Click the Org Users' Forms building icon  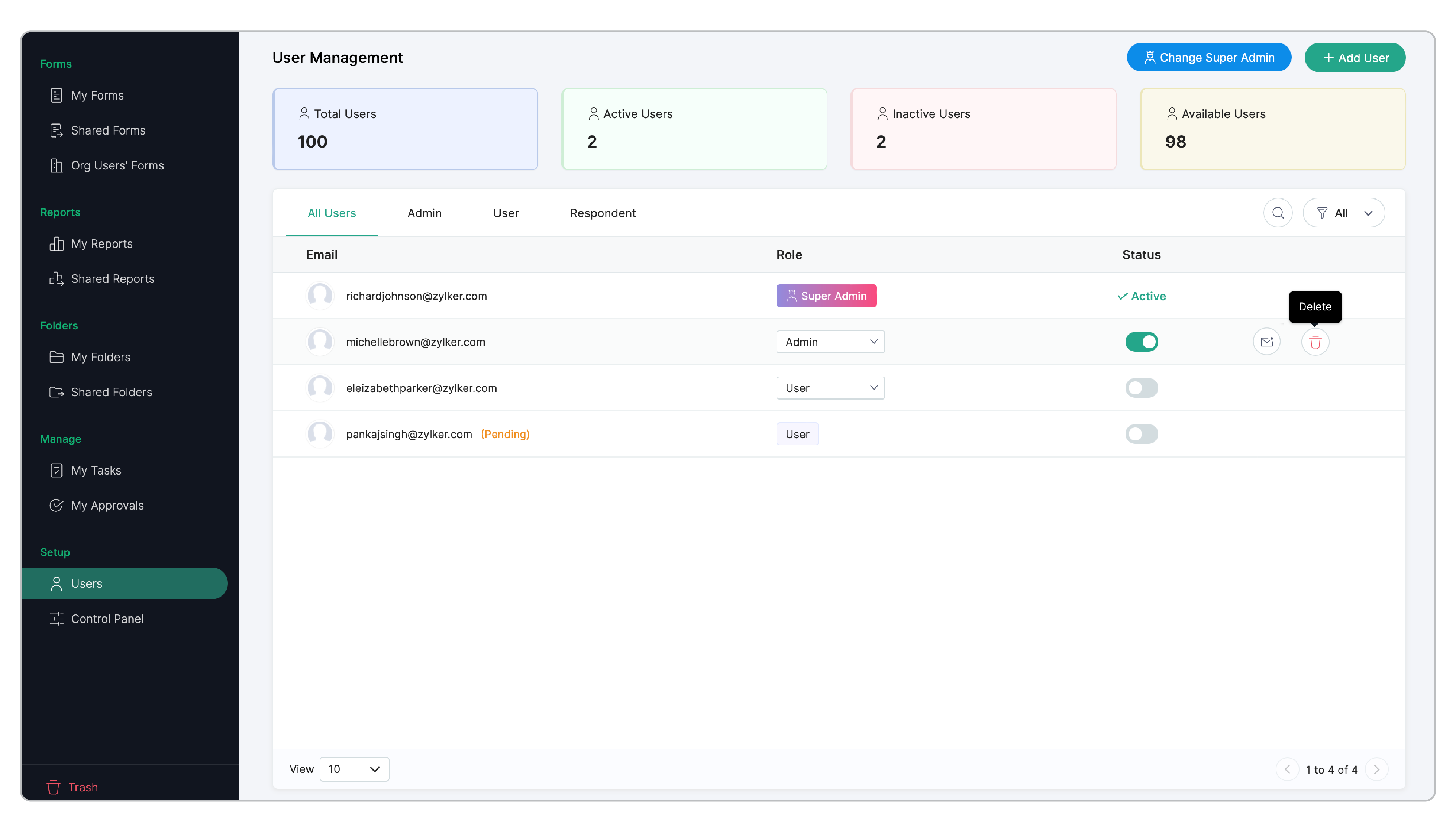[x=56, y=165]
